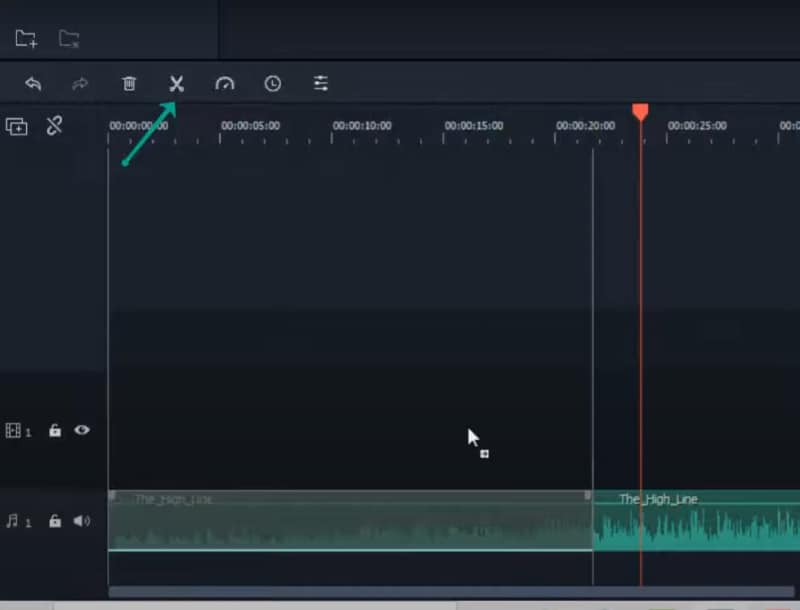Unlock or lock video track 1

[x=55, y=430]
